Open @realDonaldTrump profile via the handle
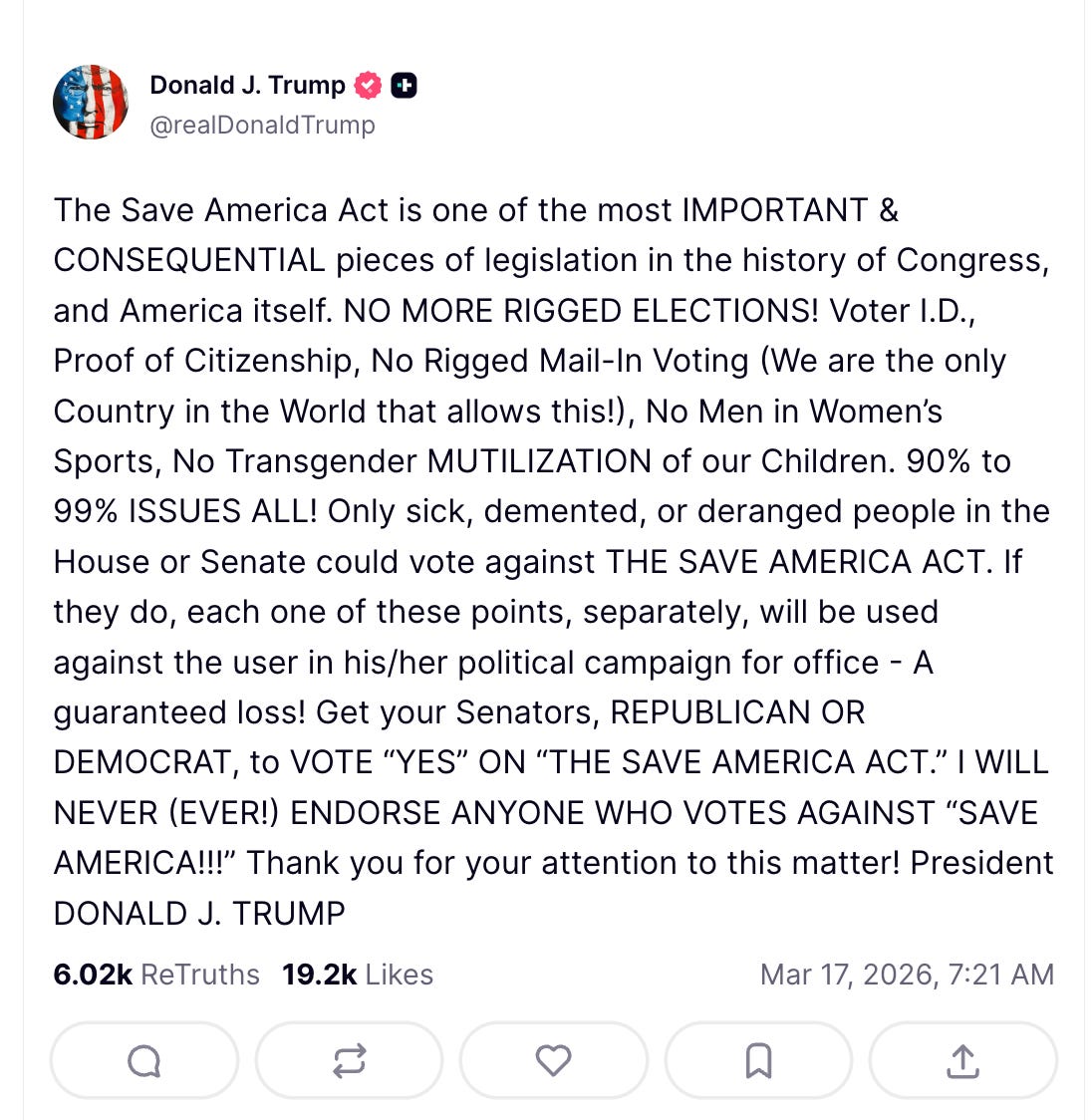The width and height of the screenshot is (1092, 1120). point(262,125)
